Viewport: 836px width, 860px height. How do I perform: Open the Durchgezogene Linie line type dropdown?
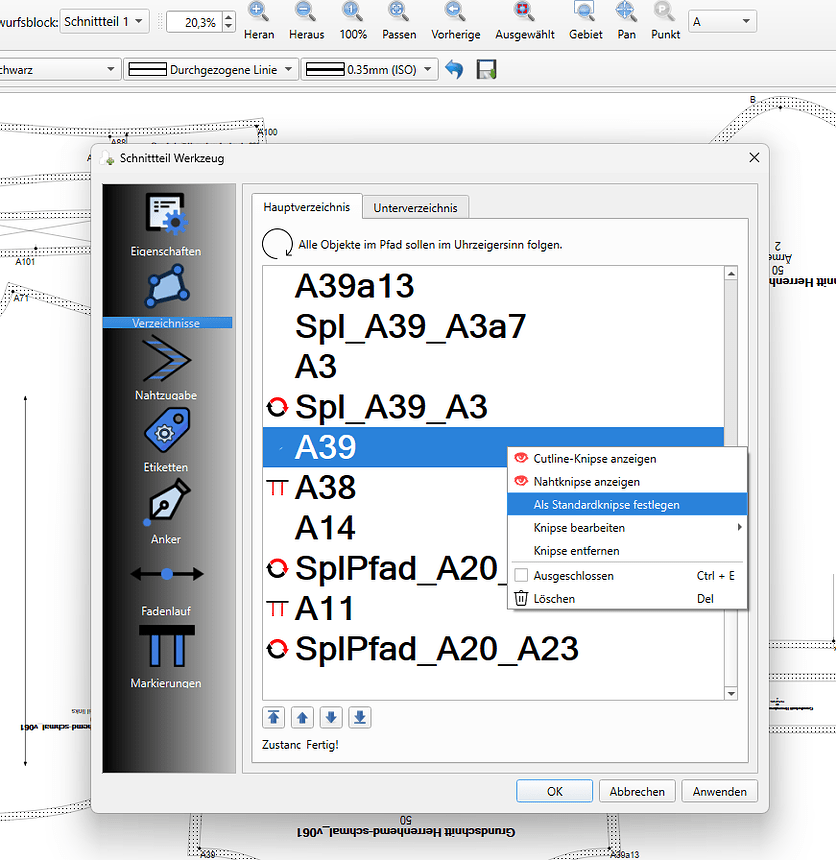click(x=211, y=70)
